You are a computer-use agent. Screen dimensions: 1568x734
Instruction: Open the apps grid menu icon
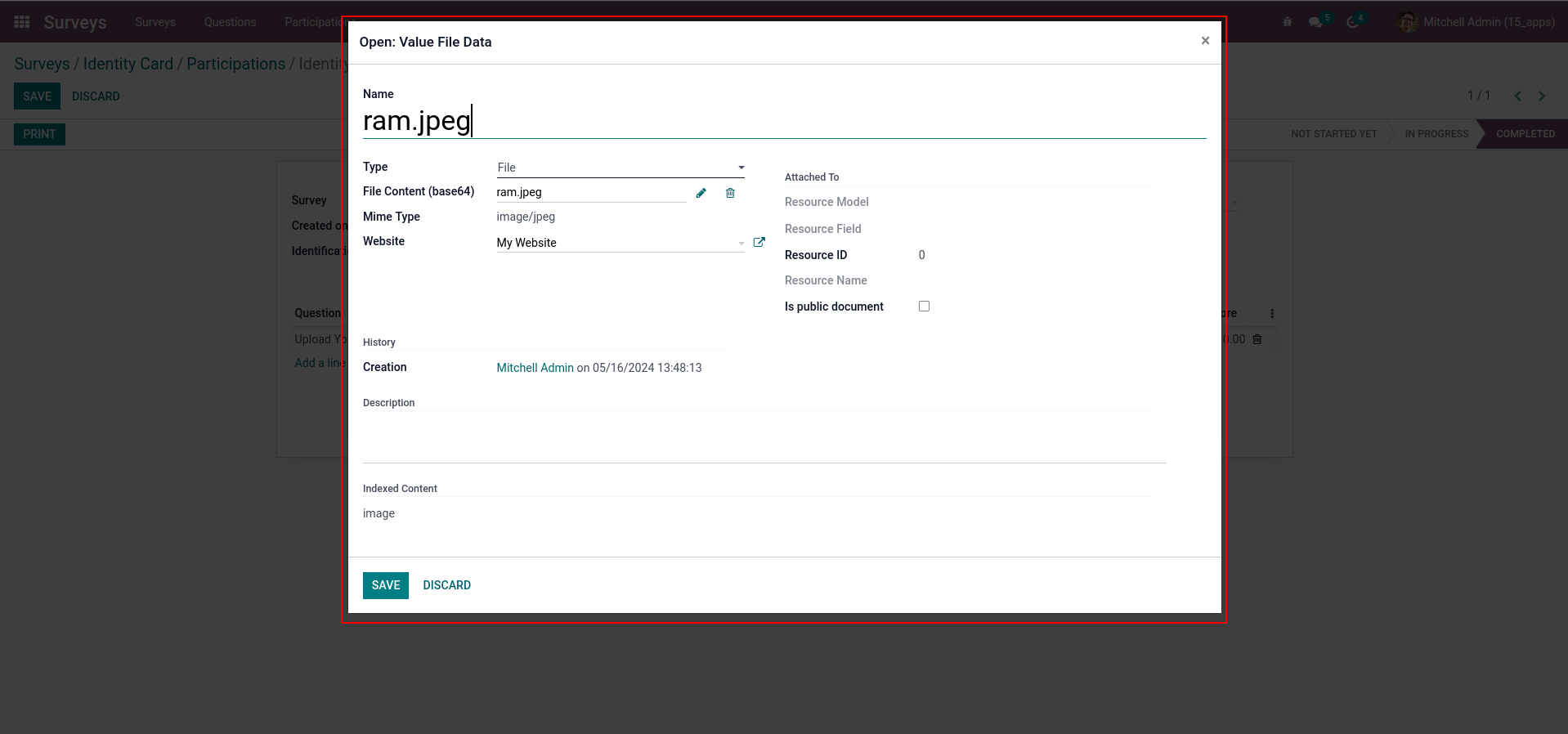[x=22, y=22]
